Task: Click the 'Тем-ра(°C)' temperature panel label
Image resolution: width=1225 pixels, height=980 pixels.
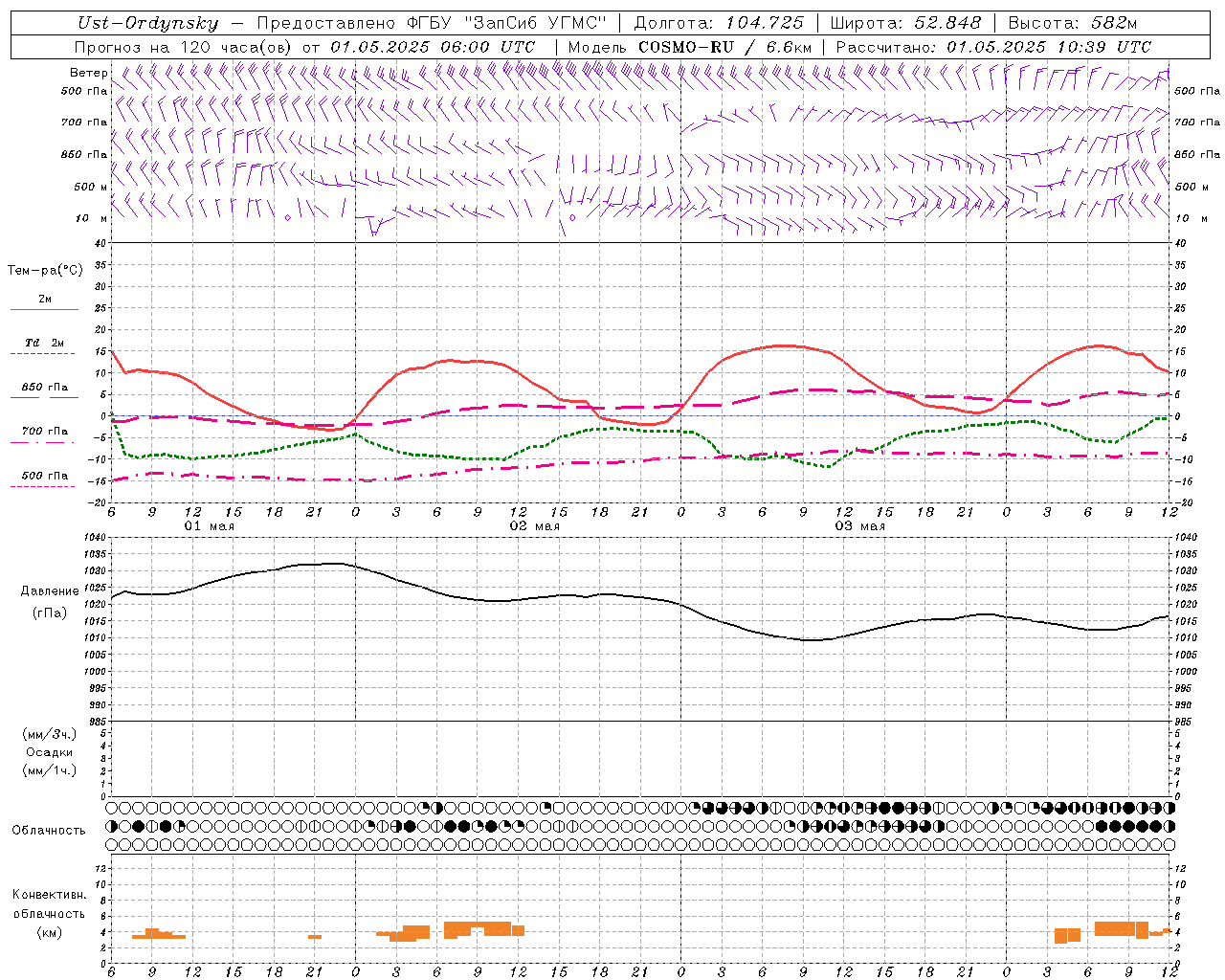Action: point(45,271)
